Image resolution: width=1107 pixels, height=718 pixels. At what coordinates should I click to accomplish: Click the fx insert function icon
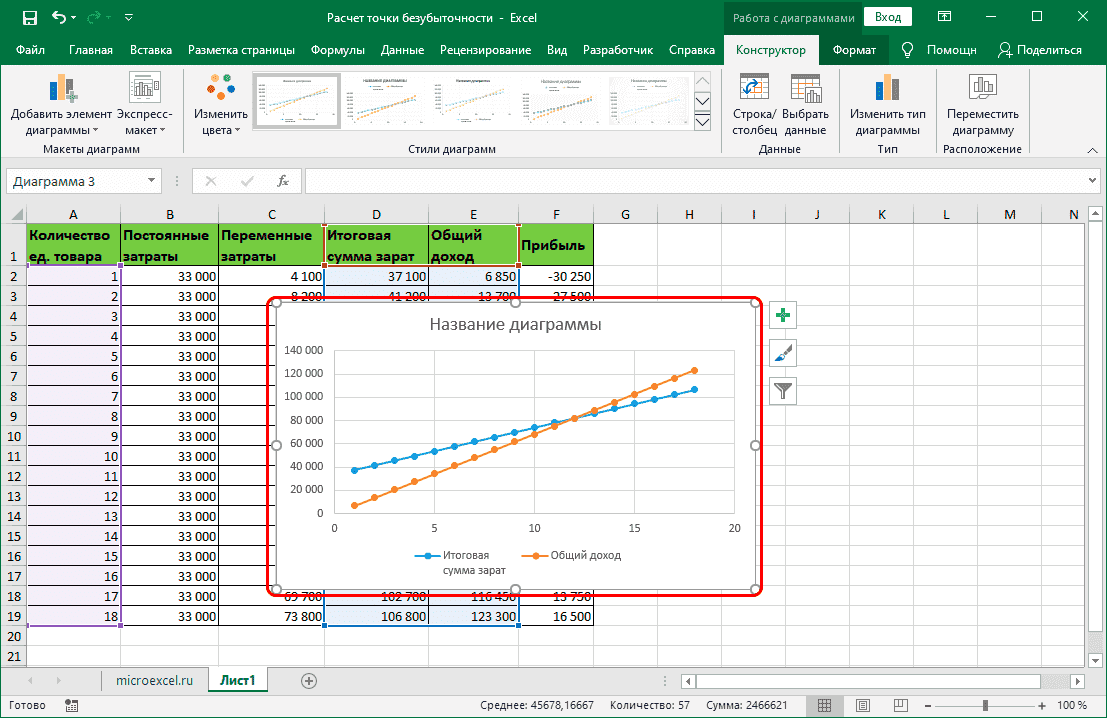click(283, 181)
